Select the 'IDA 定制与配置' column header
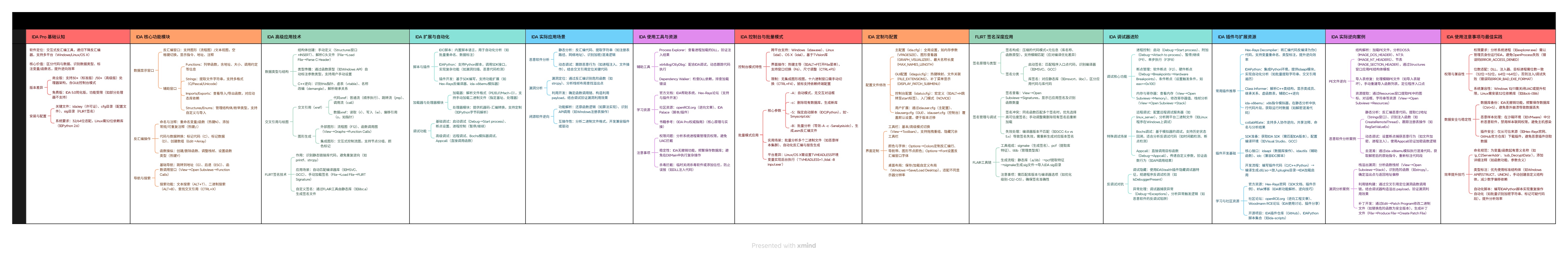This screenshot has width=1568, height=253. [915, 37]
